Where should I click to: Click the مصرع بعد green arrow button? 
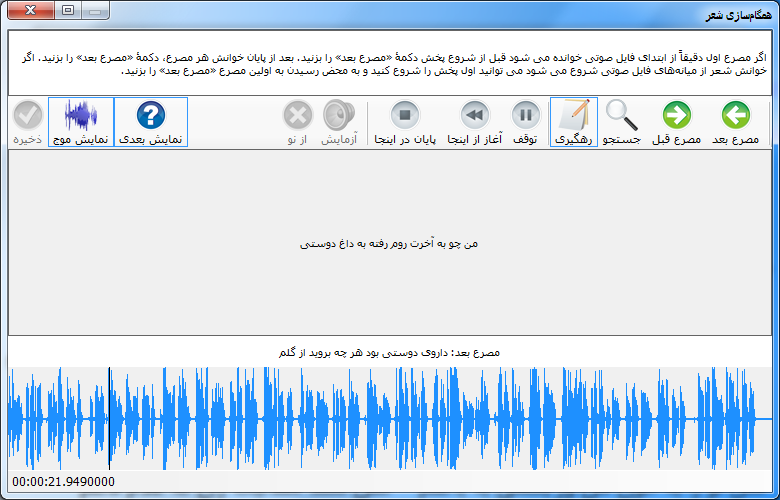tap(736, 122)
